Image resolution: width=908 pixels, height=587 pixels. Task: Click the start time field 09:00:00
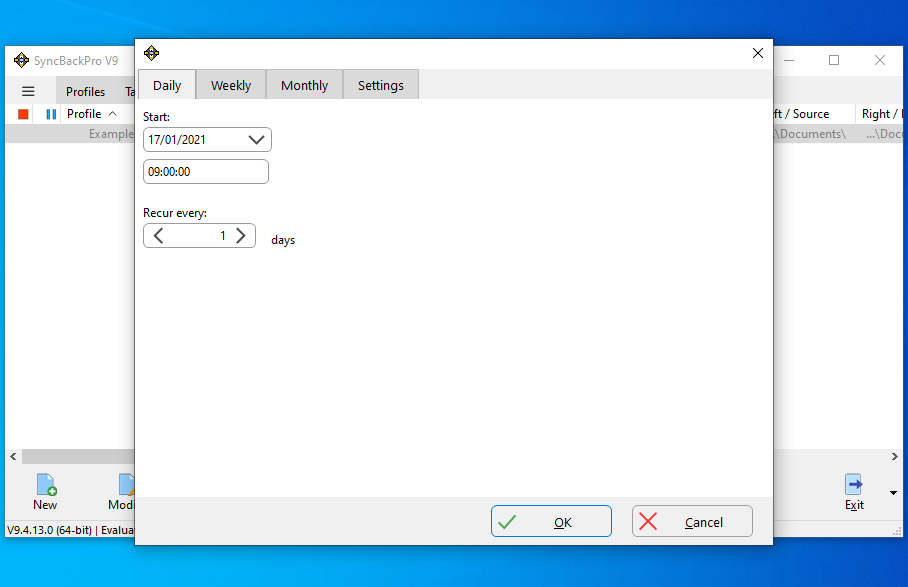pos(206,172)
